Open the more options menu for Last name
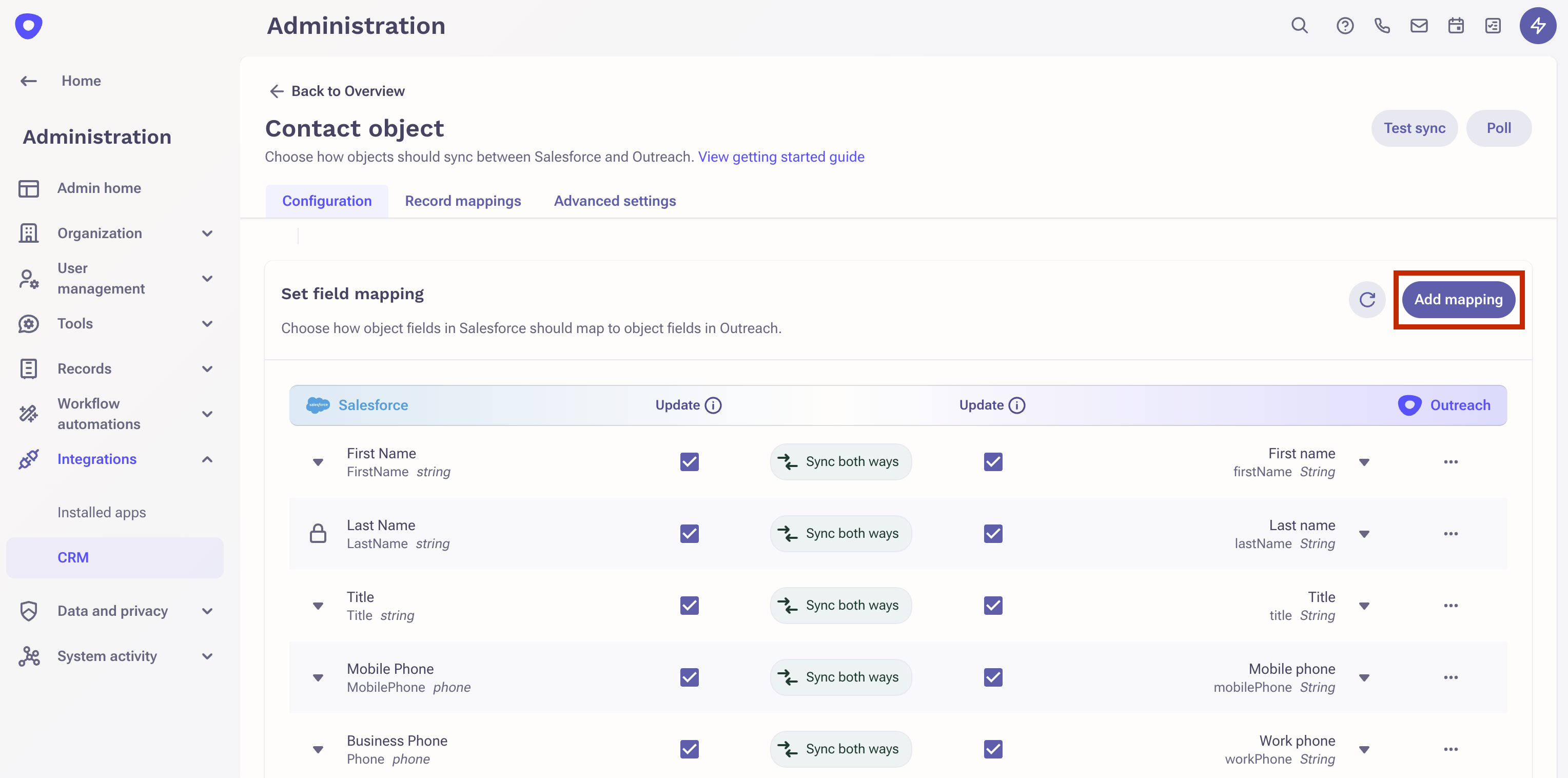This screenshot has height=778, width=1568. pos(1451,534)
